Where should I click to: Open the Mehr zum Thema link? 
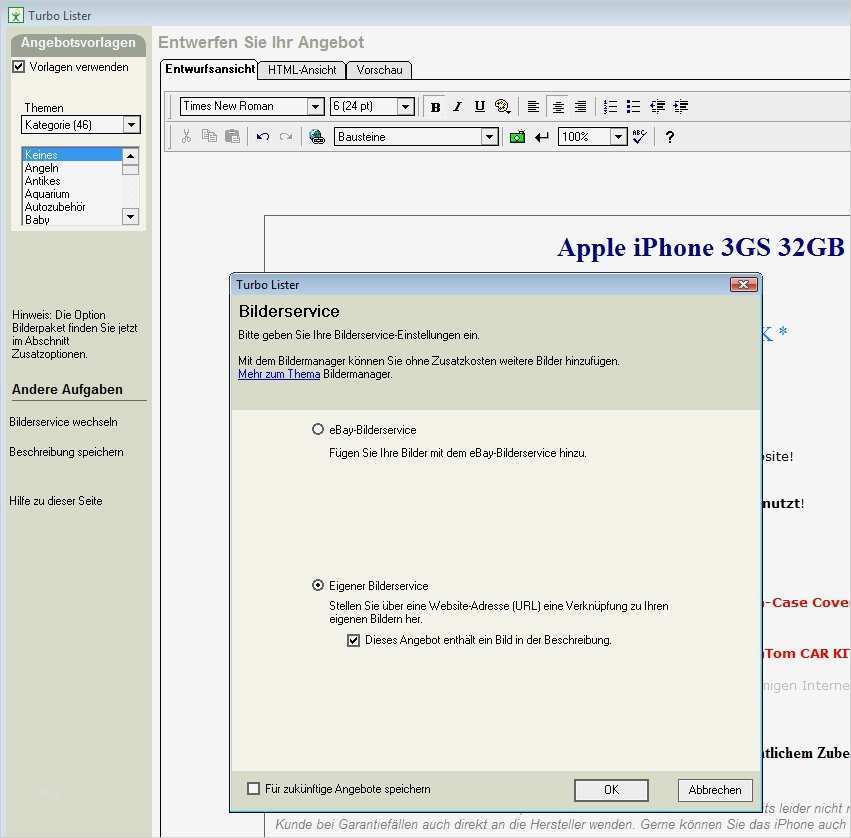click(x=279, y=374)
